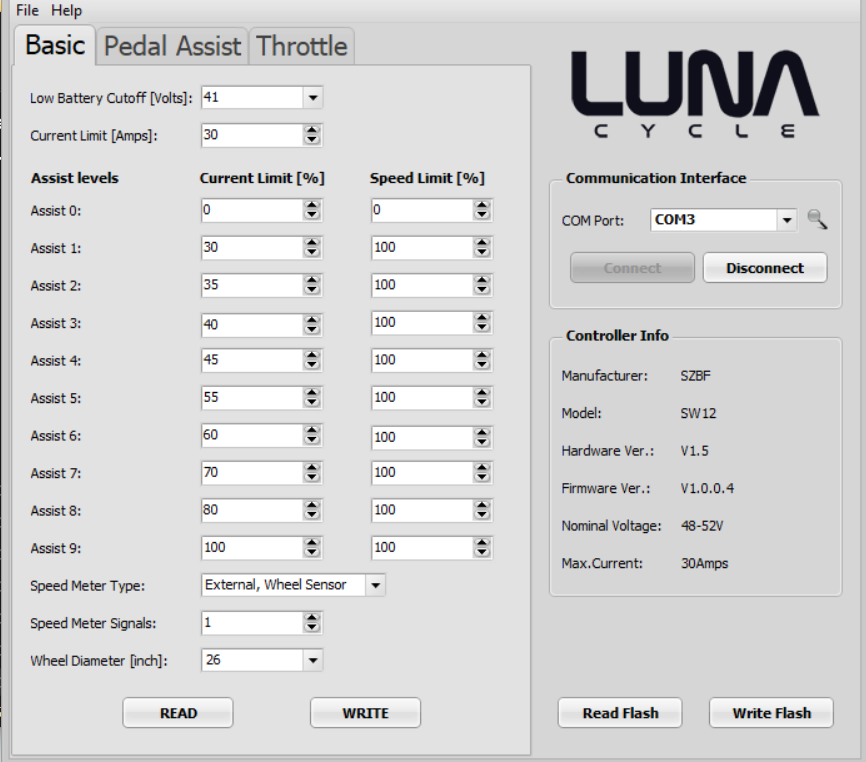Click the Assist 1 current limit stepper
The image size is (866, 762).
click(x=312, y=248)
